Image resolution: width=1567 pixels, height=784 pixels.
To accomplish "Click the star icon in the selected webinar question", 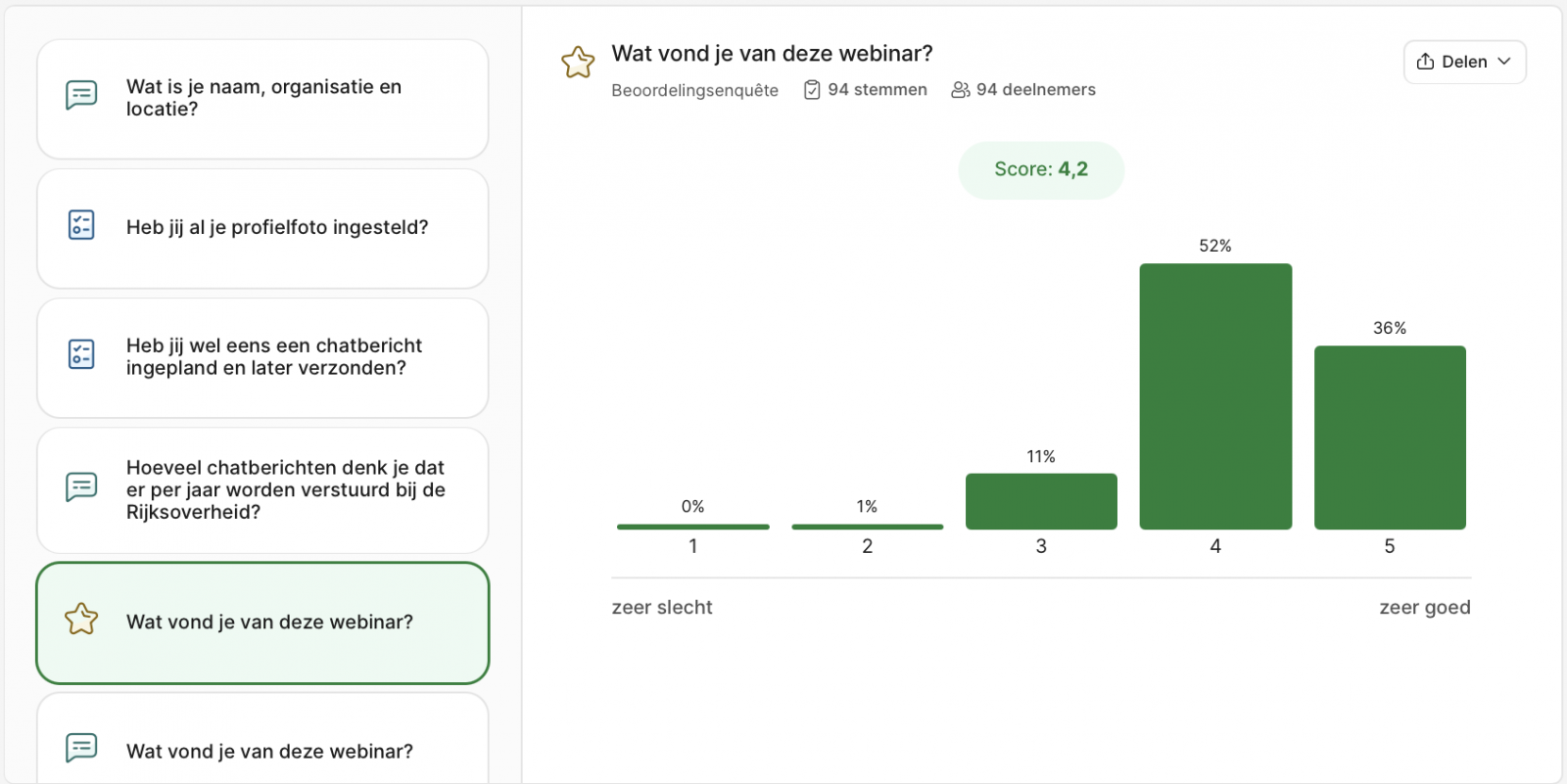I will click(81, 620).
